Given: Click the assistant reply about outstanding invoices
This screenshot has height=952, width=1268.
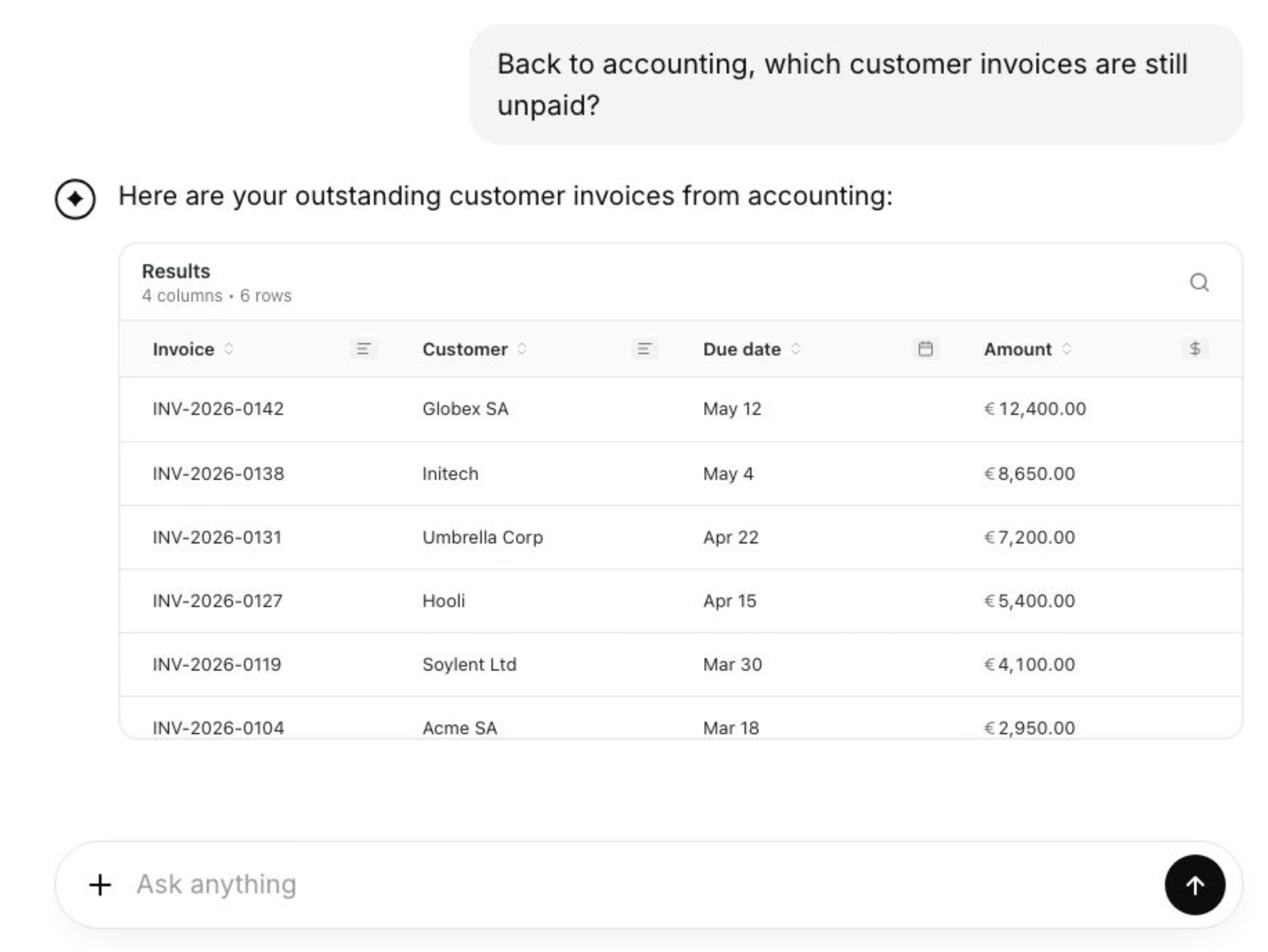Looking at the screenshot, I should (x=506, y=196).
